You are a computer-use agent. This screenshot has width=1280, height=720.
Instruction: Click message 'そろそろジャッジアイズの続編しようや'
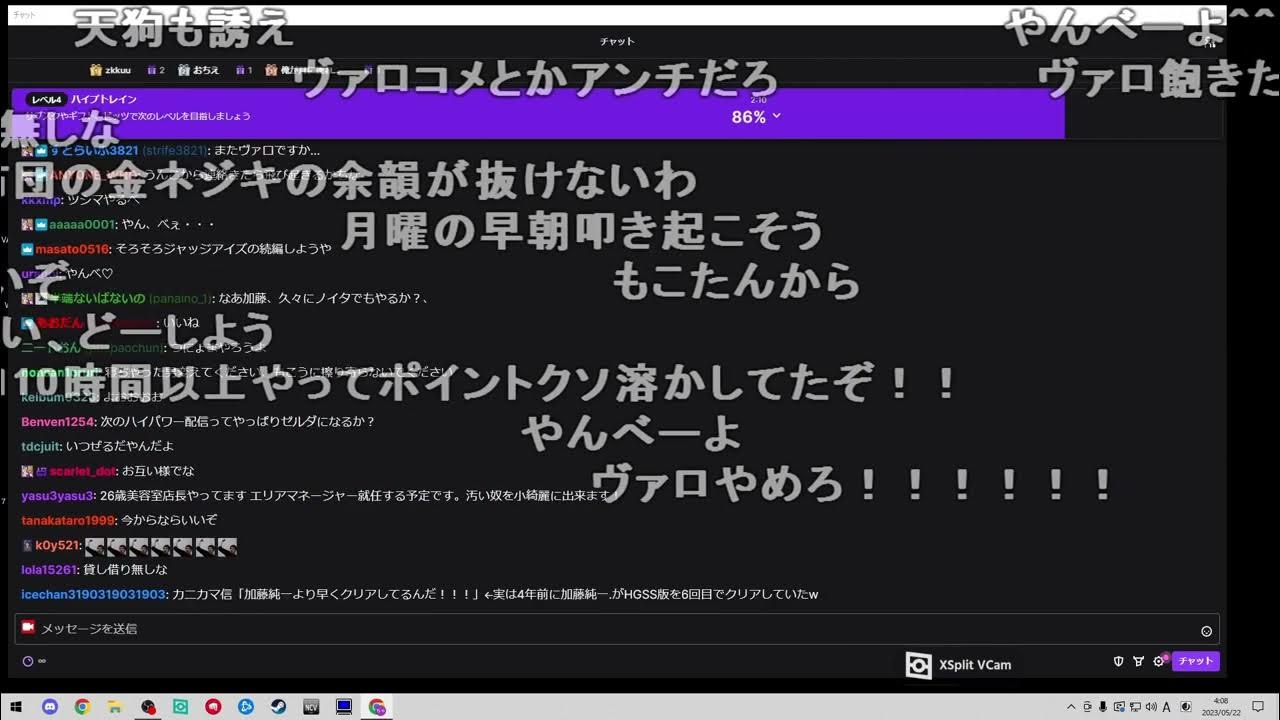[223, 248]
